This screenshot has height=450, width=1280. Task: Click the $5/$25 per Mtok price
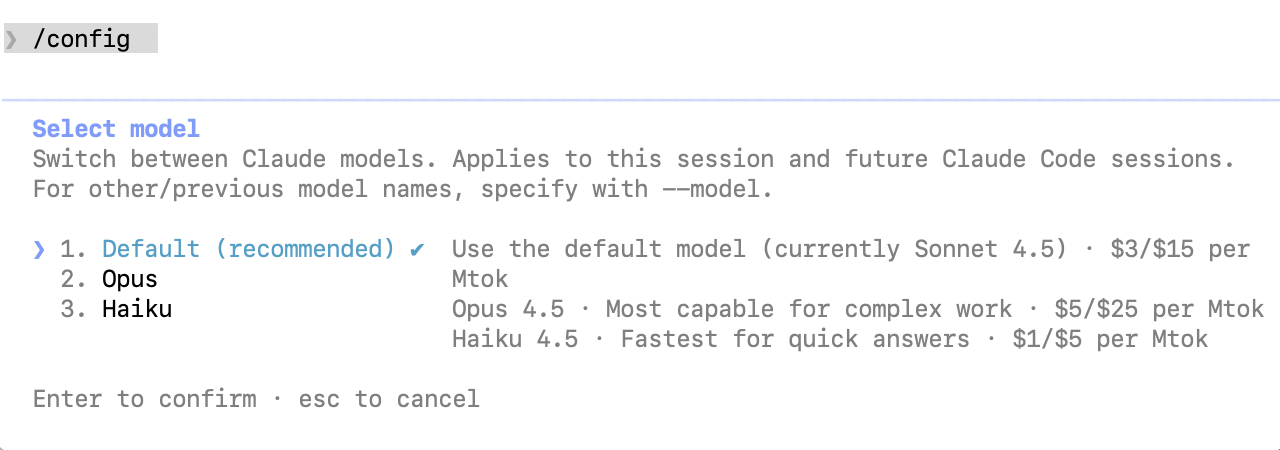pyautogui.click(x=1160, y=309)
